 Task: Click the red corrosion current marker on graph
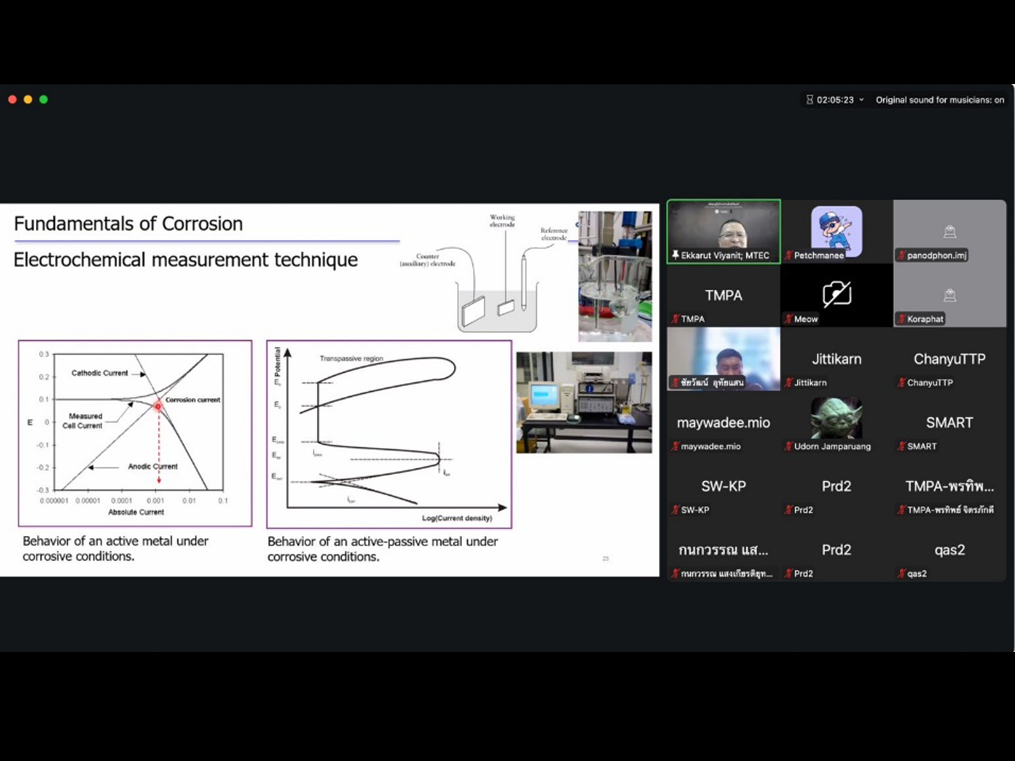[x=158, y=407]
